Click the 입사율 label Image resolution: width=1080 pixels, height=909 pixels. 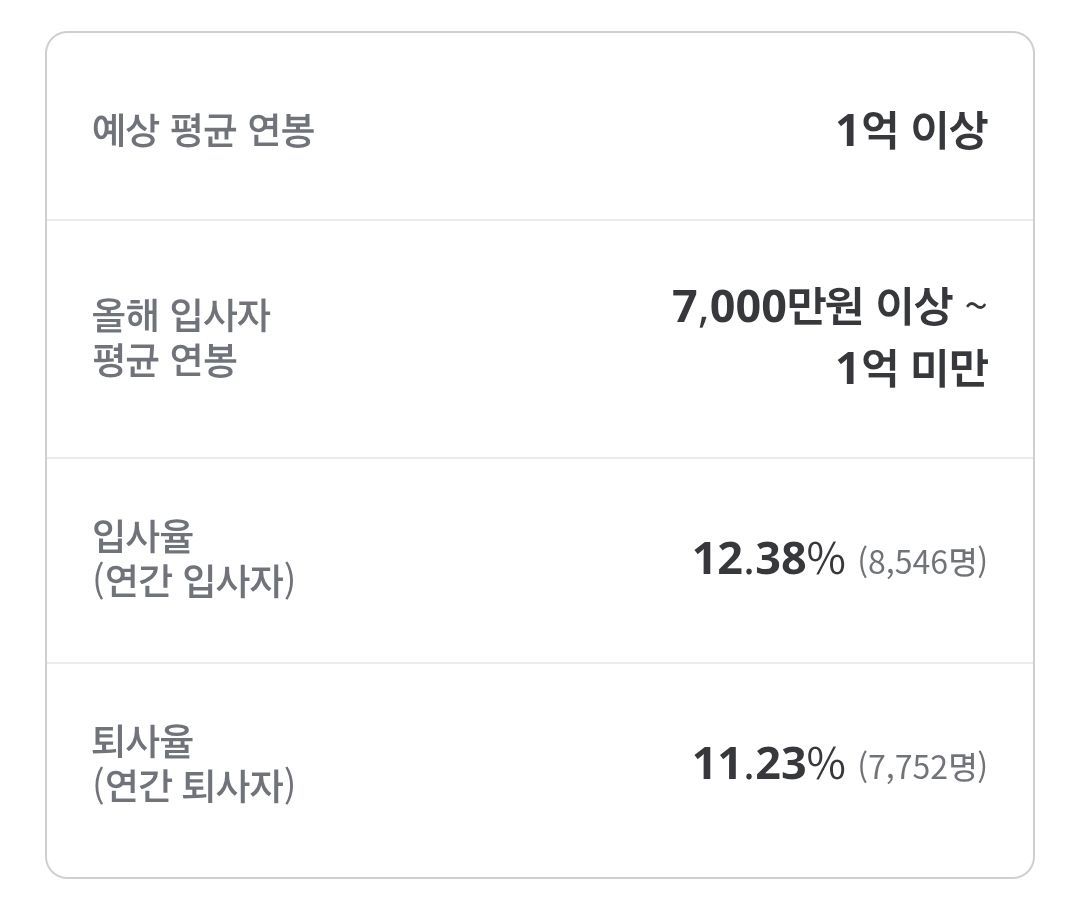coord(142,537)
